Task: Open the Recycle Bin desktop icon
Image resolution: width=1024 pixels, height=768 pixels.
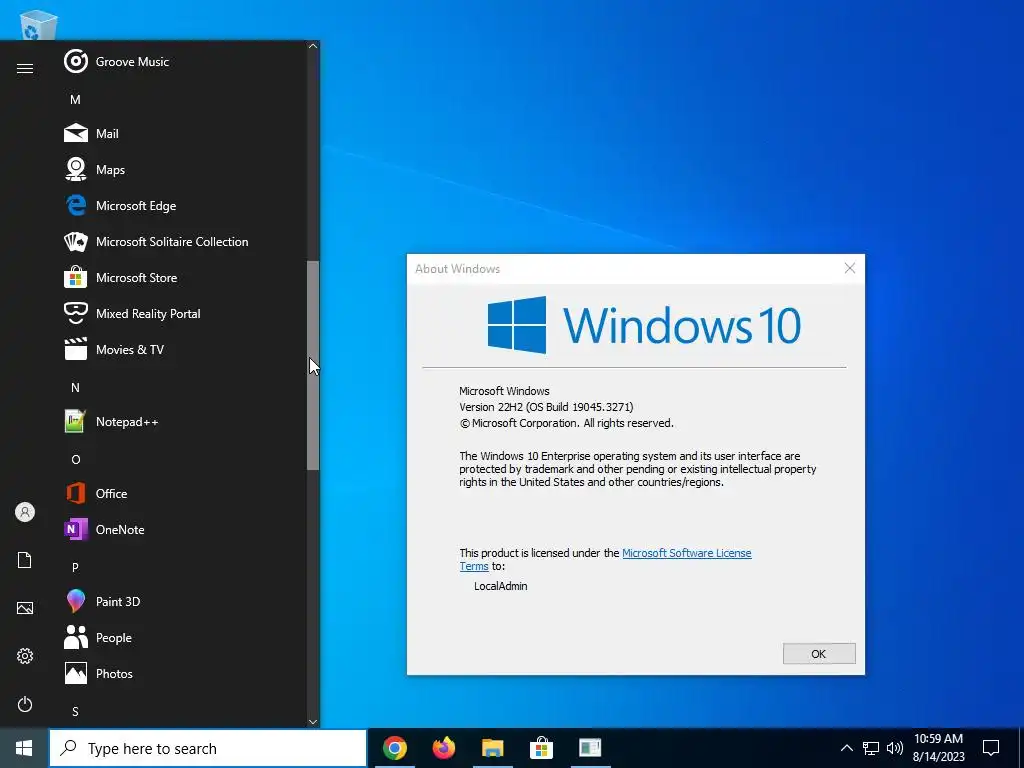Action: (39, 25)
